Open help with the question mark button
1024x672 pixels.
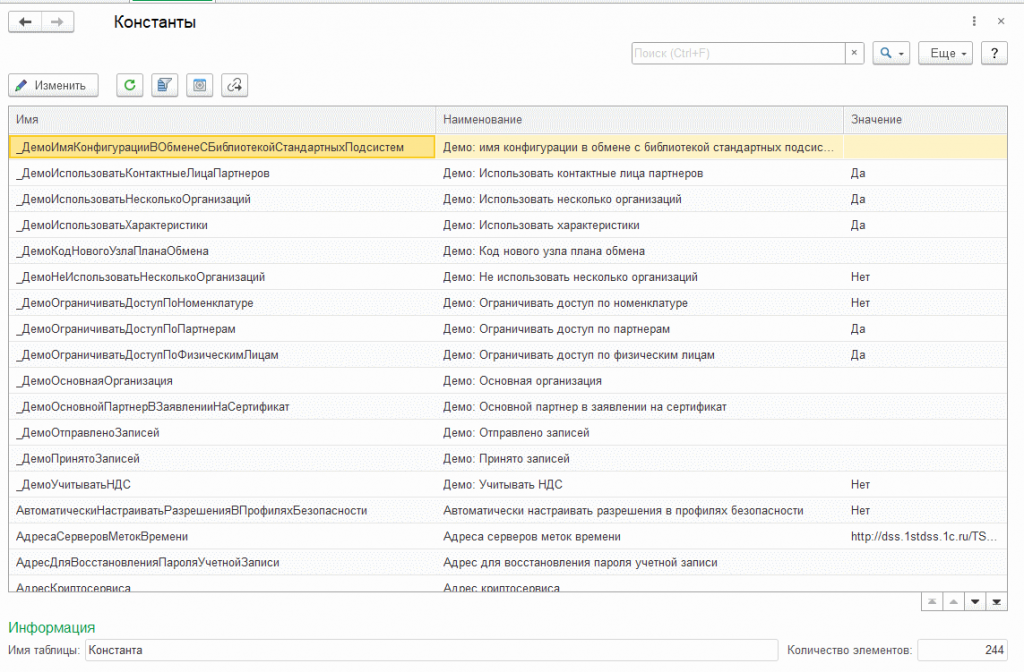click(x=994, y=53)
